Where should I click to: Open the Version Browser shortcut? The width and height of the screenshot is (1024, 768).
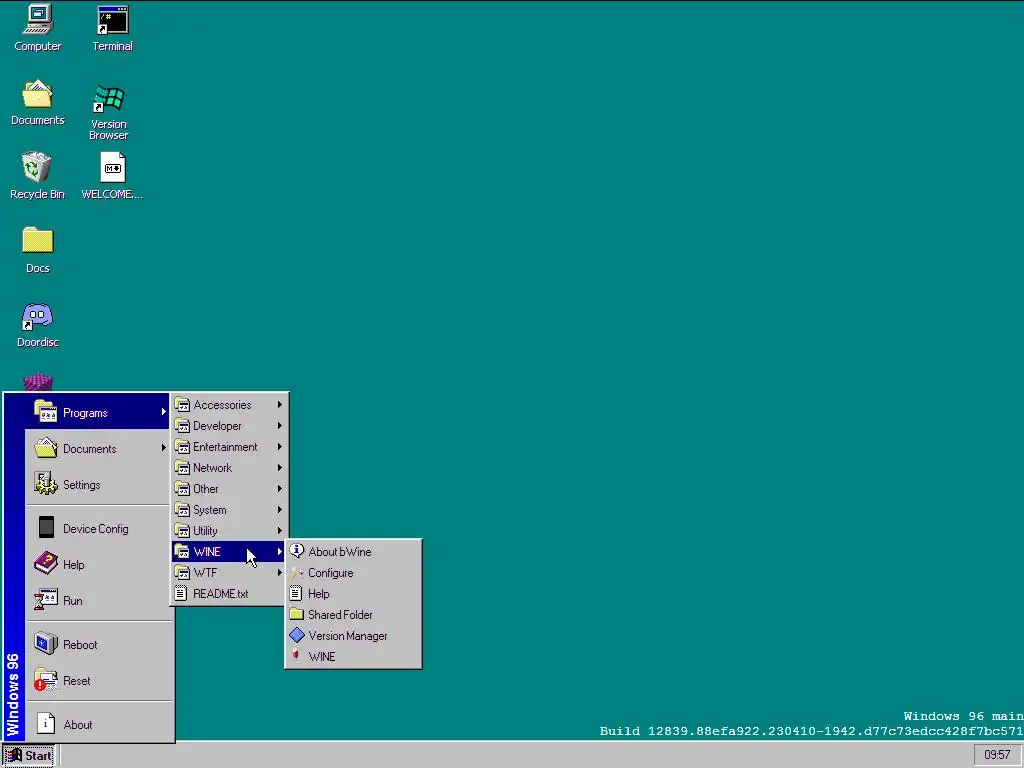(x=108, y=112)
